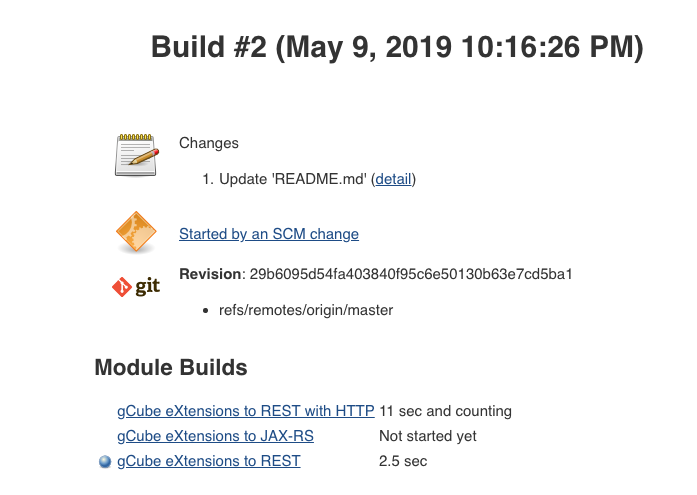Image resolution: width=697 pixels, height=495 pixels.
Task: Open the gCube eXtensions to REST module
Action: [208, 461]
